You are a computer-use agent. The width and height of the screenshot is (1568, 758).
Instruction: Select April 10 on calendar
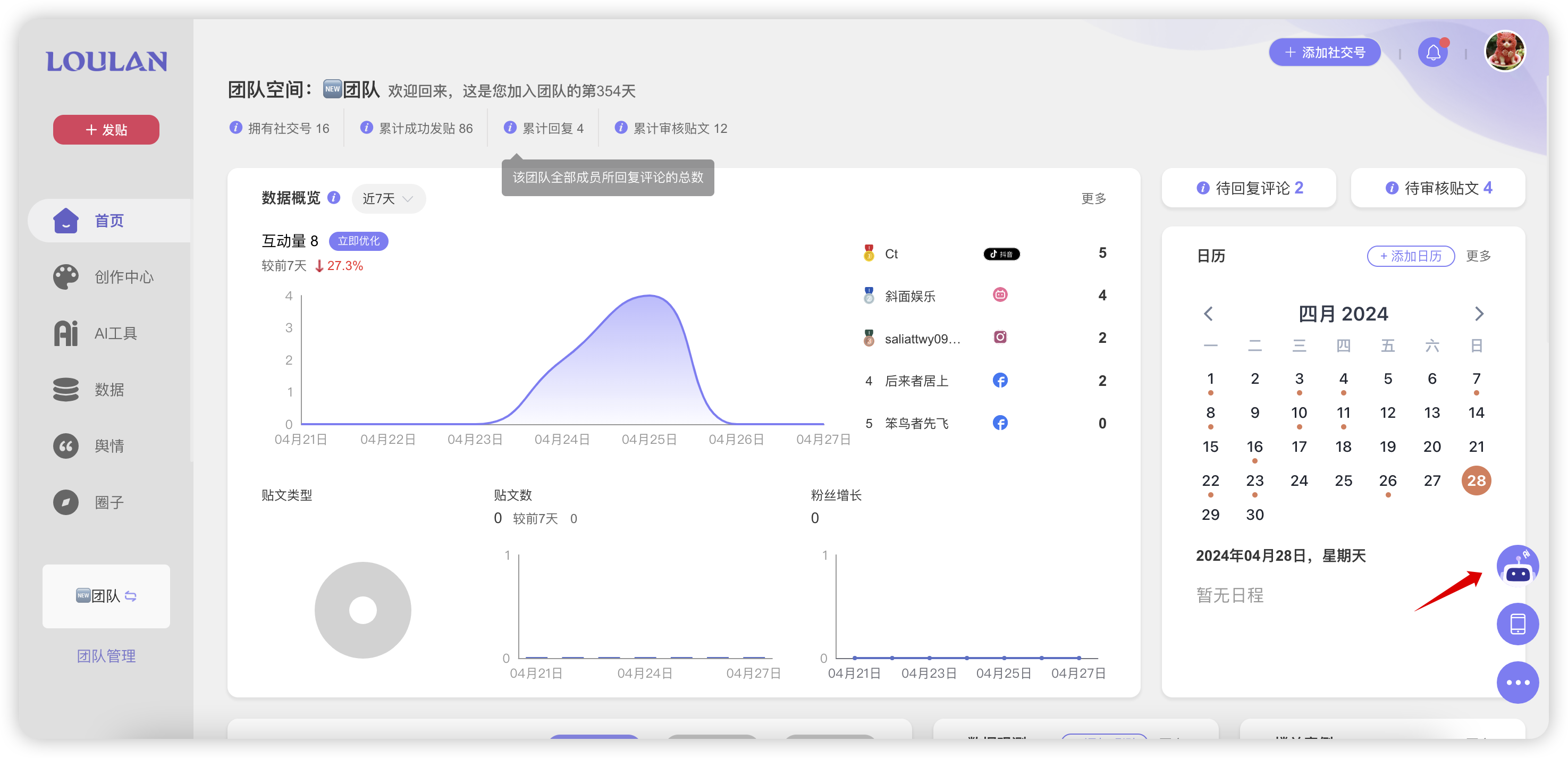pos(1299,413)
